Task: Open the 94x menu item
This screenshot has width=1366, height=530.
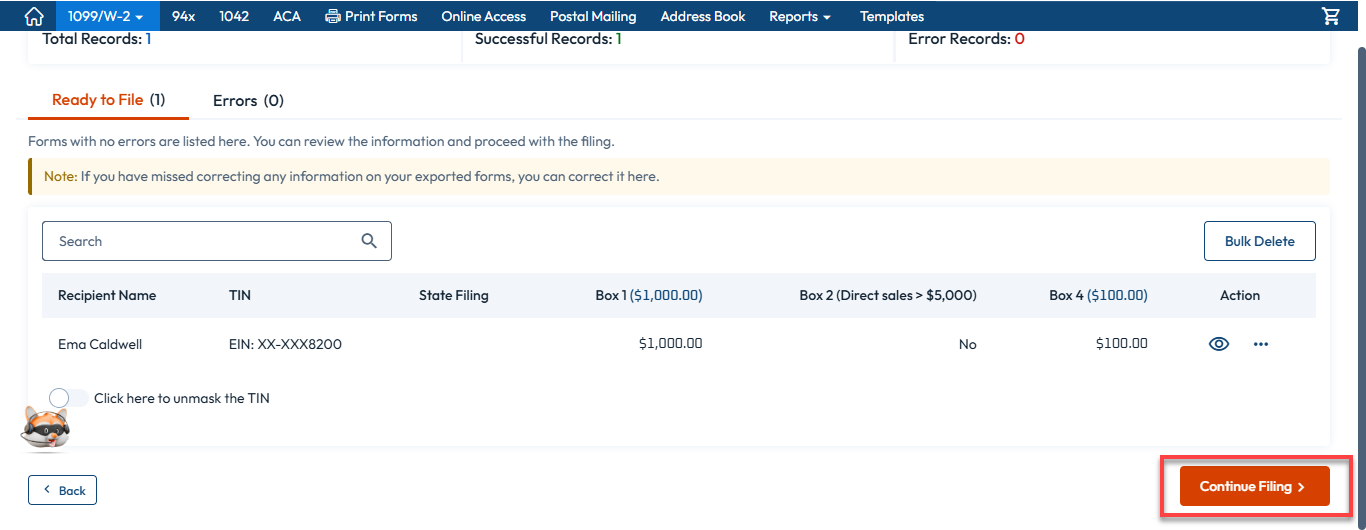Action: click(x=183, y=16)
